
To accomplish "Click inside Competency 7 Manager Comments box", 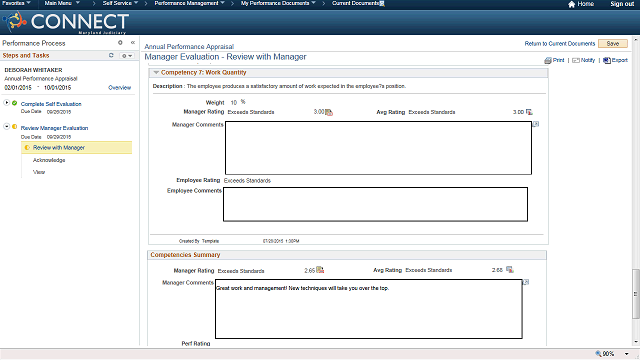I will click(x=378, y=148).
